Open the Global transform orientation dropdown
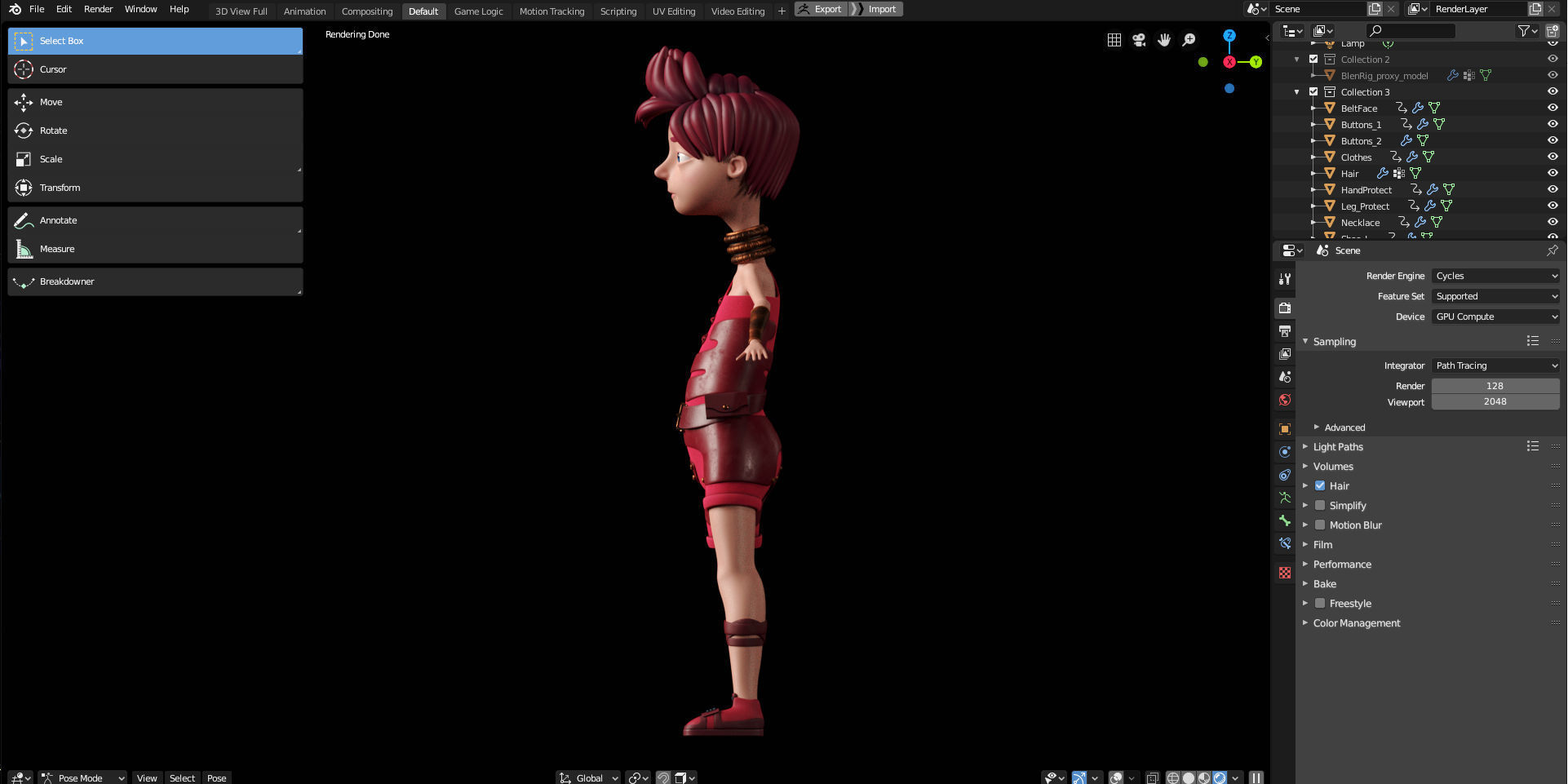This screenshot has height=784, width=1568. point(588,777)
